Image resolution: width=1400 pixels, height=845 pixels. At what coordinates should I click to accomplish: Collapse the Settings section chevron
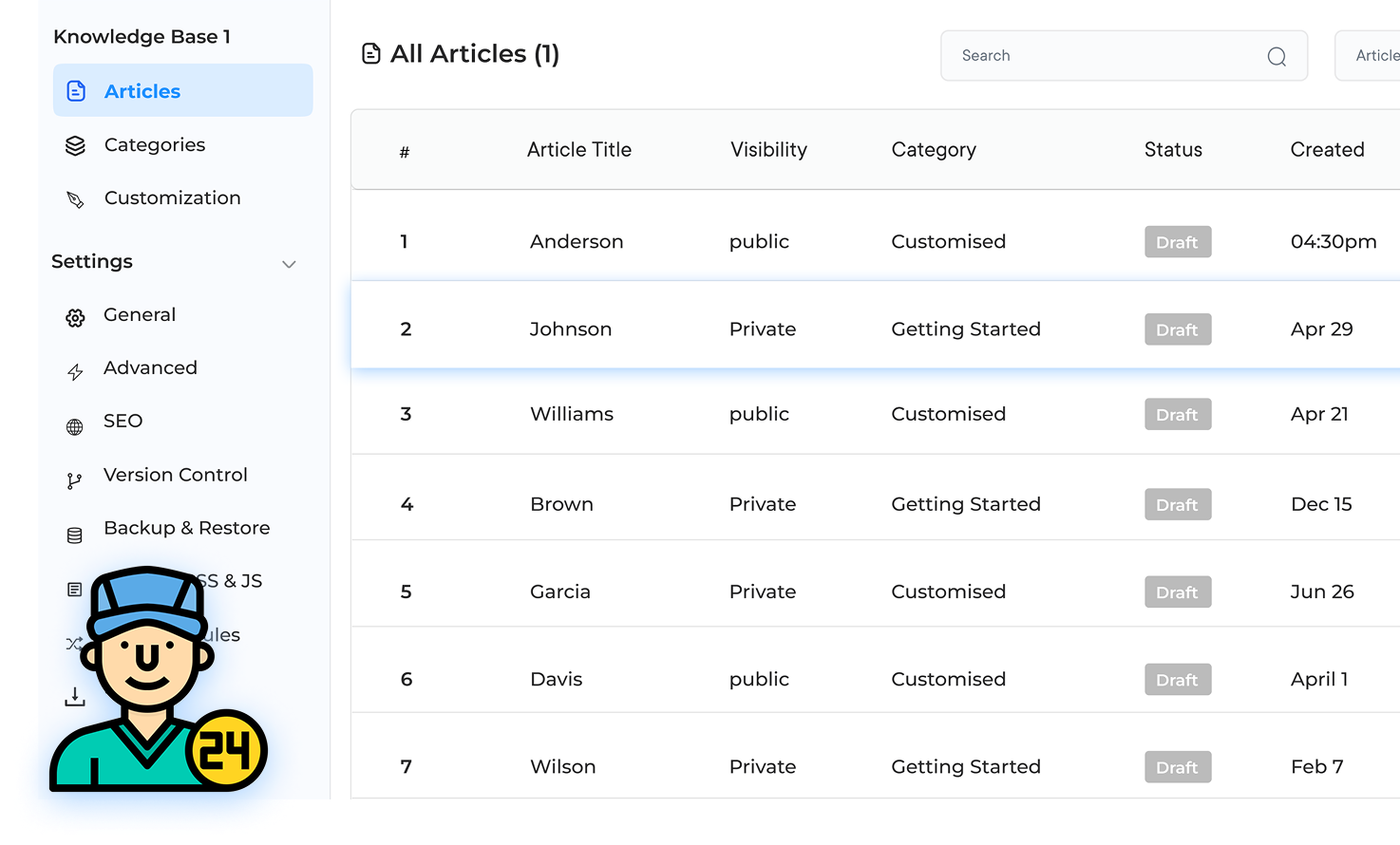(x=289, y=264)
